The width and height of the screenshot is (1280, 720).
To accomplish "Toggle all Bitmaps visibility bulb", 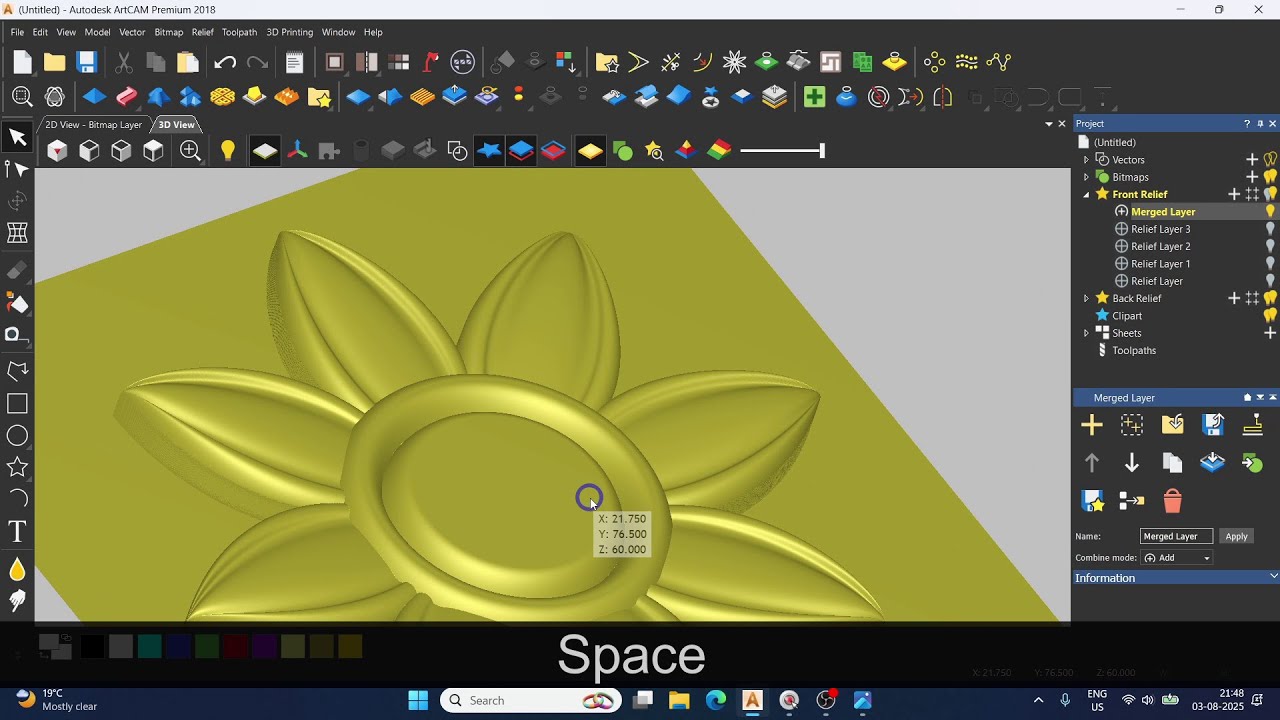I will [1270, 177].
